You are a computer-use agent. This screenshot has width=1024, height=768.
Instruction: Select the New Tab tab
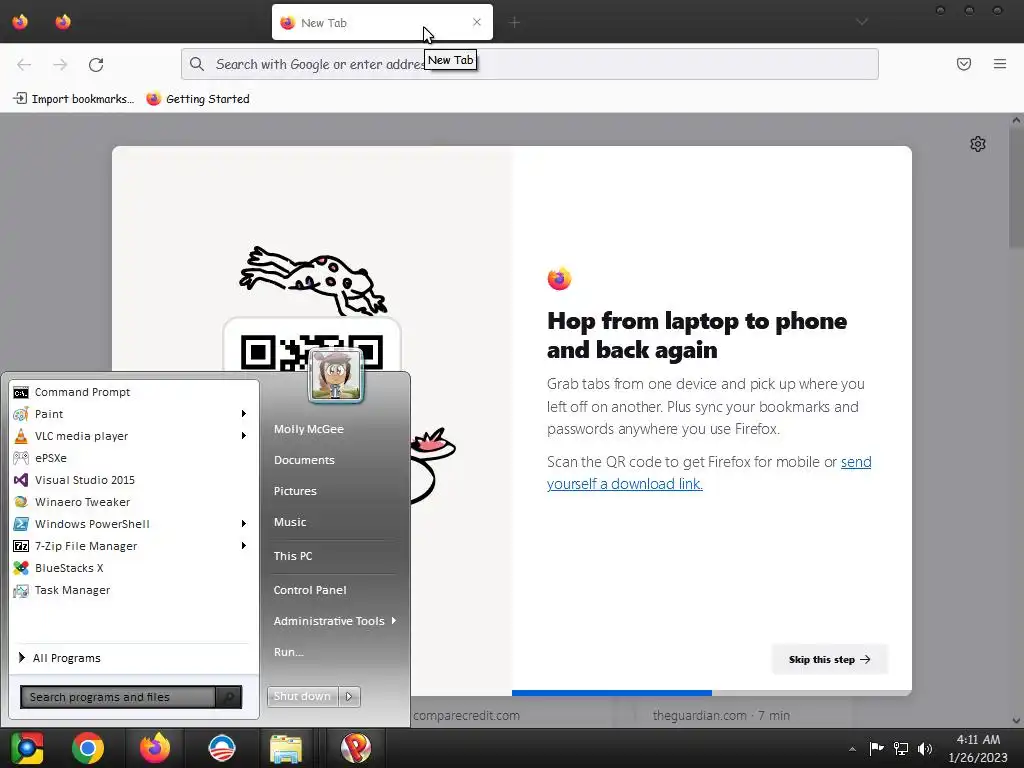pos(382,22)
